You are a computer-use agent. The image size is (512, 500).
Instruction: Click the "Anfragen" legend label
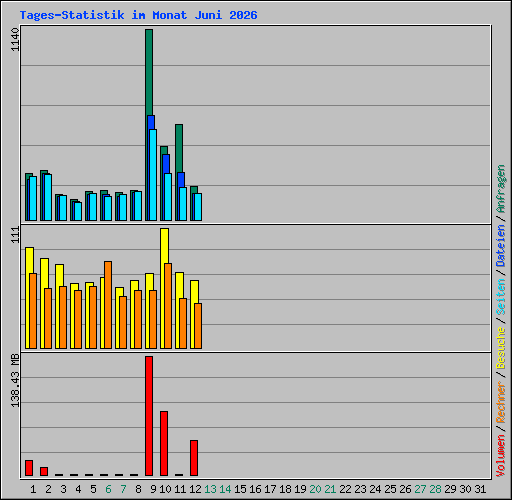pyautogui.click(x=501, y=189)
